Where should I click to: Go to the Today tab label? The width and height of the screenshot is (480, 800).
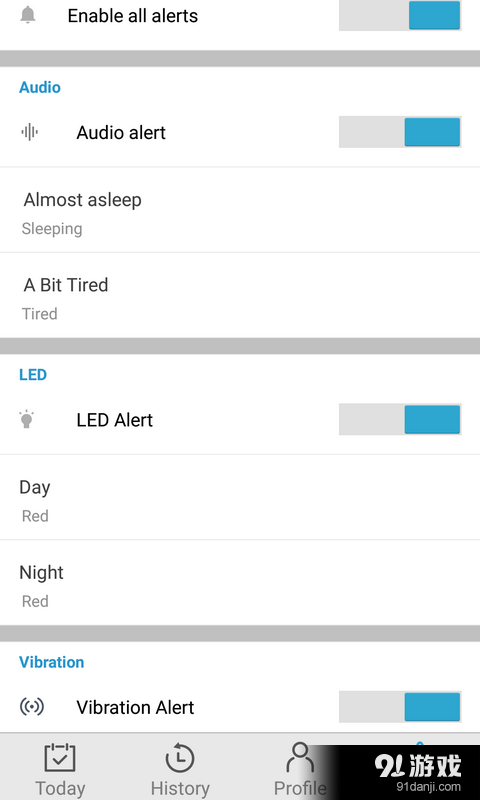[60, 788]
